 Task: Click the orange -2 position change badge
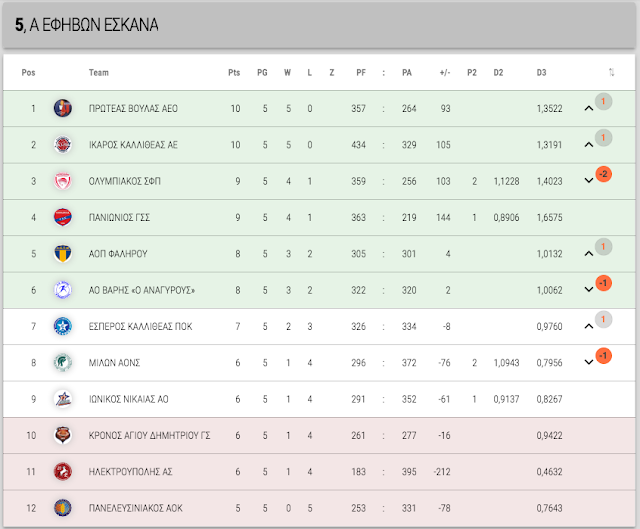click(603, 174)
